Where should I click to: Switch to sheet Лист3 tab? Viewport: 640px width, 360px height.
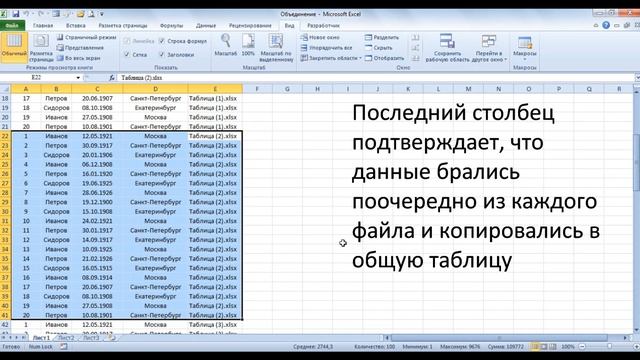91,338
